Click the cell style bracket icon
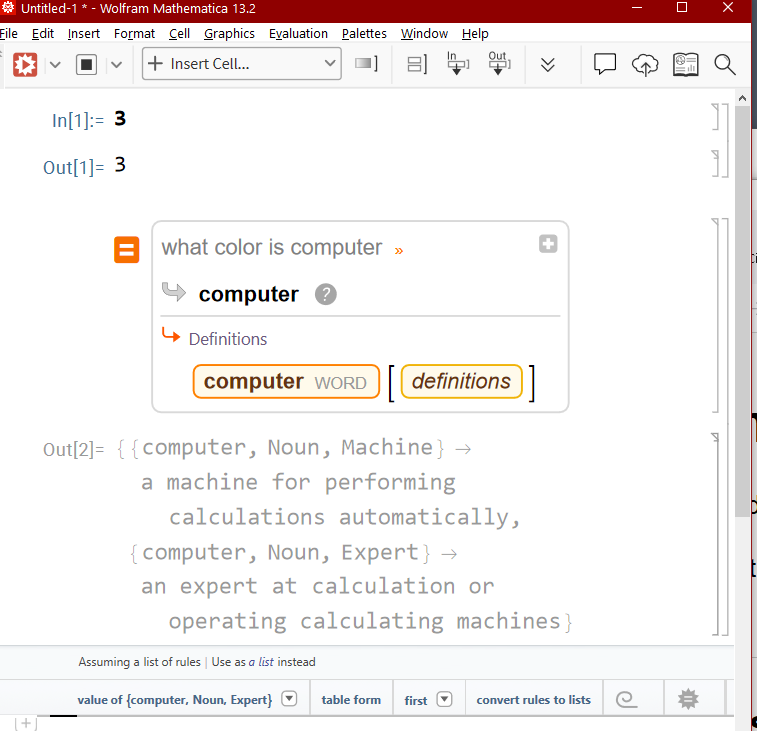The image size is (757, 731). pos(366,63)
